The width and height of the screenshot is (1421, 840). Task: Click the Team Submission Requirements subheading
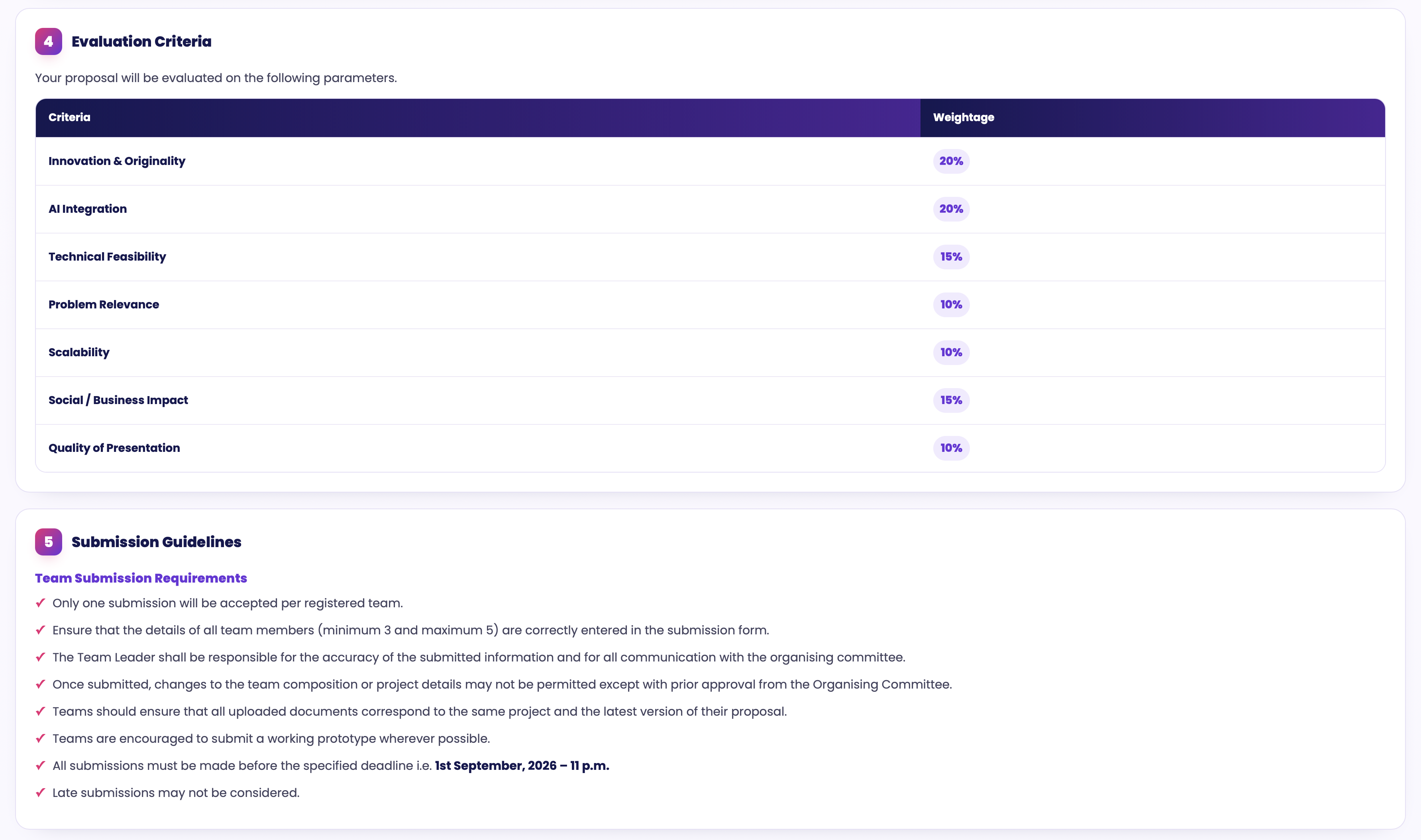click(141, 578)
